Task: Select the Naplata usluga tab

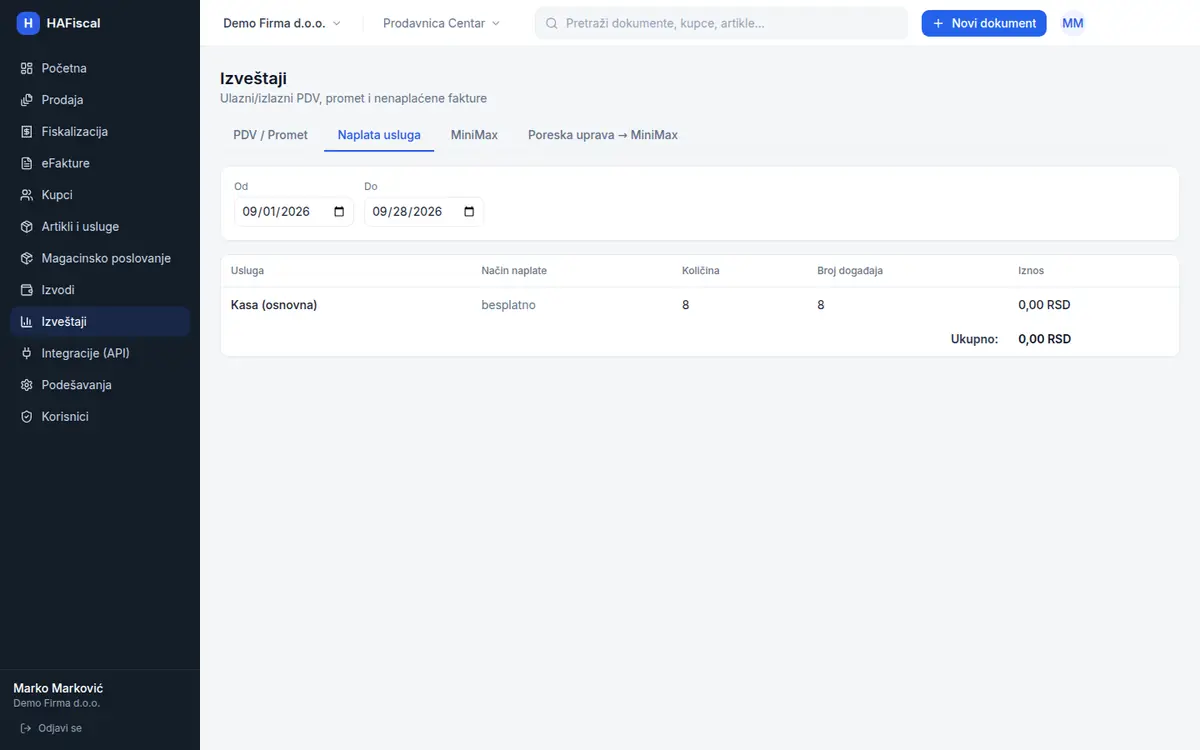Action: pos(379,135)
